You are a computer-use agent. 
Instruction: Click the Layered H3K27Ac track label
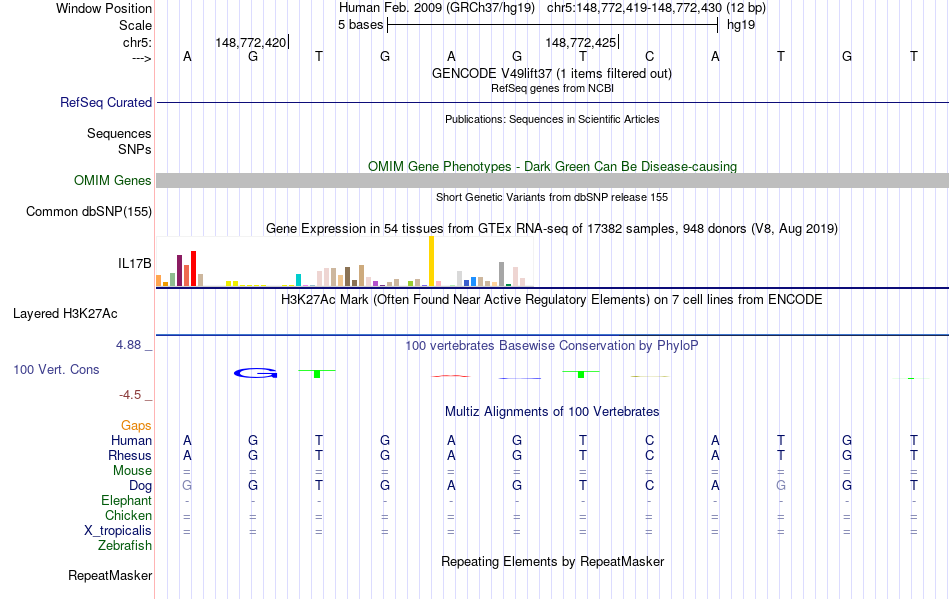pos(65,314)
